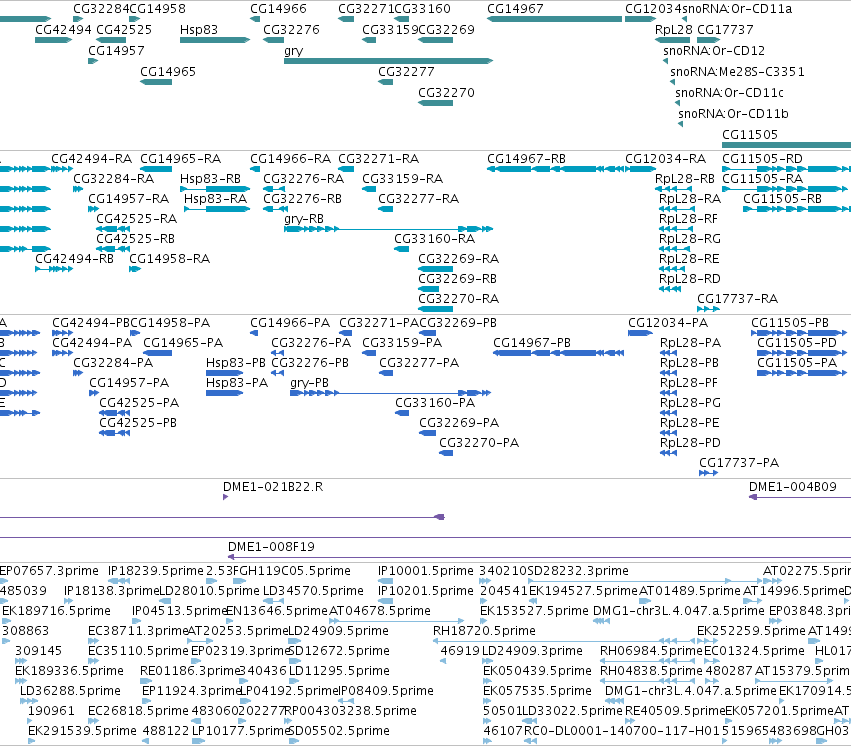Select the gry-PB protein label
Image resolution: width=851 pixels, height=746 pixels.
point(309,383)
